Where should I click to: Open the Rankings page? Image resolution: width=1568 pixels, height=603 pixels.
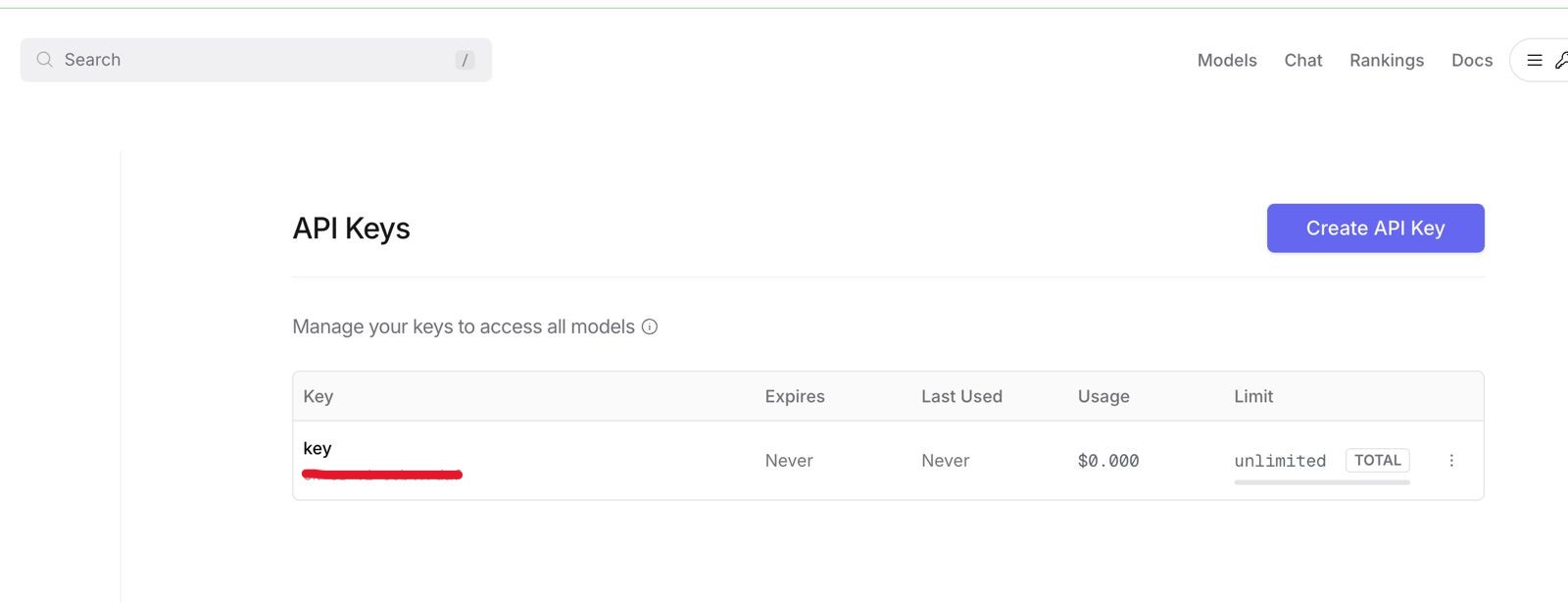click(1387, 60)
